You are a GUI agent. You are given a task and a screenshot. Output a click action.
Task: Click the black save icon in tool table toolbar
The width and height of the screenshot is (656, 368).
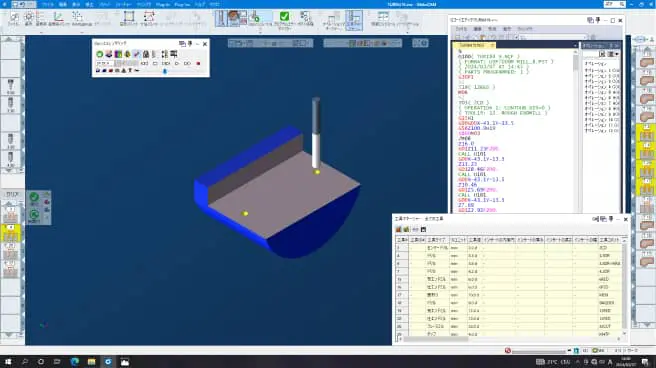pos(423,230)
